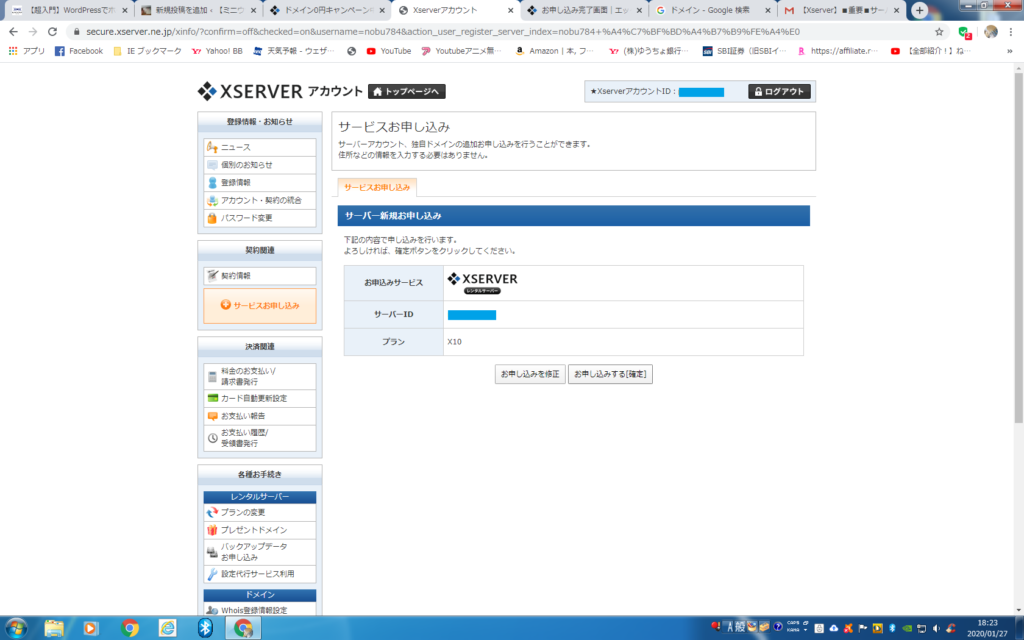Click the お支払い報告 icon

212,416
